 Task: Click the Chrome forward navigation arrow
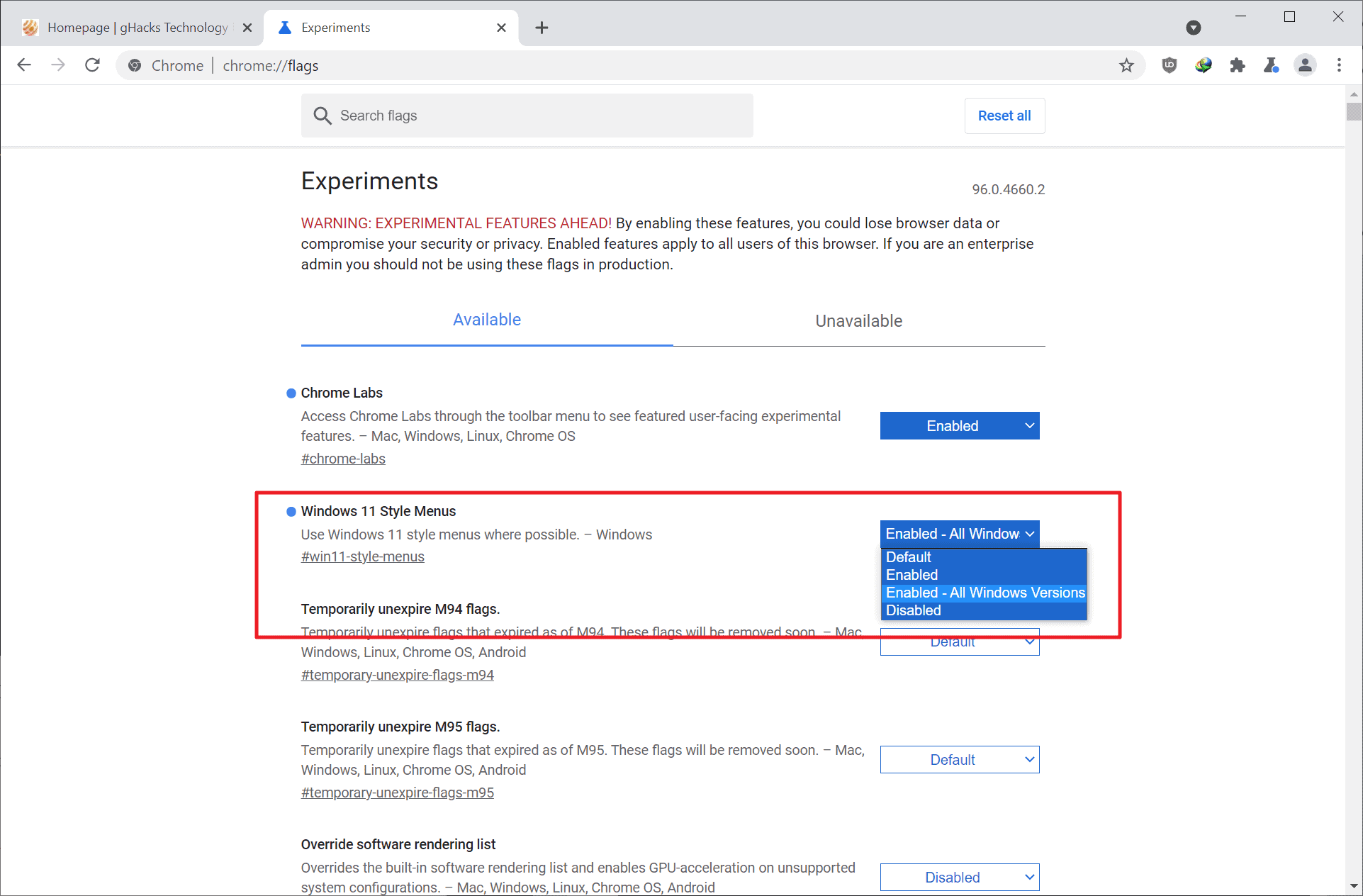coord(57,65)
